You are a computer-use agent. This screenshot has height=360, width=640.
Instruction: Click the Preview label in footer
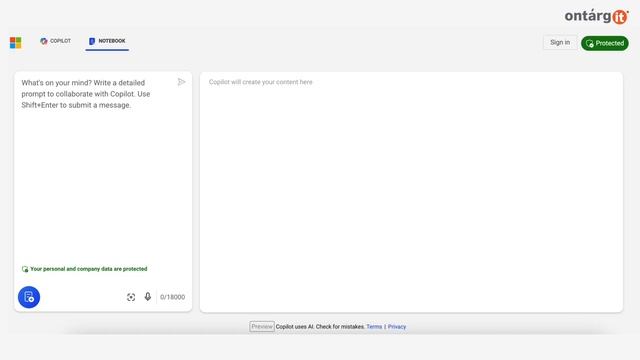pos(262,327)
